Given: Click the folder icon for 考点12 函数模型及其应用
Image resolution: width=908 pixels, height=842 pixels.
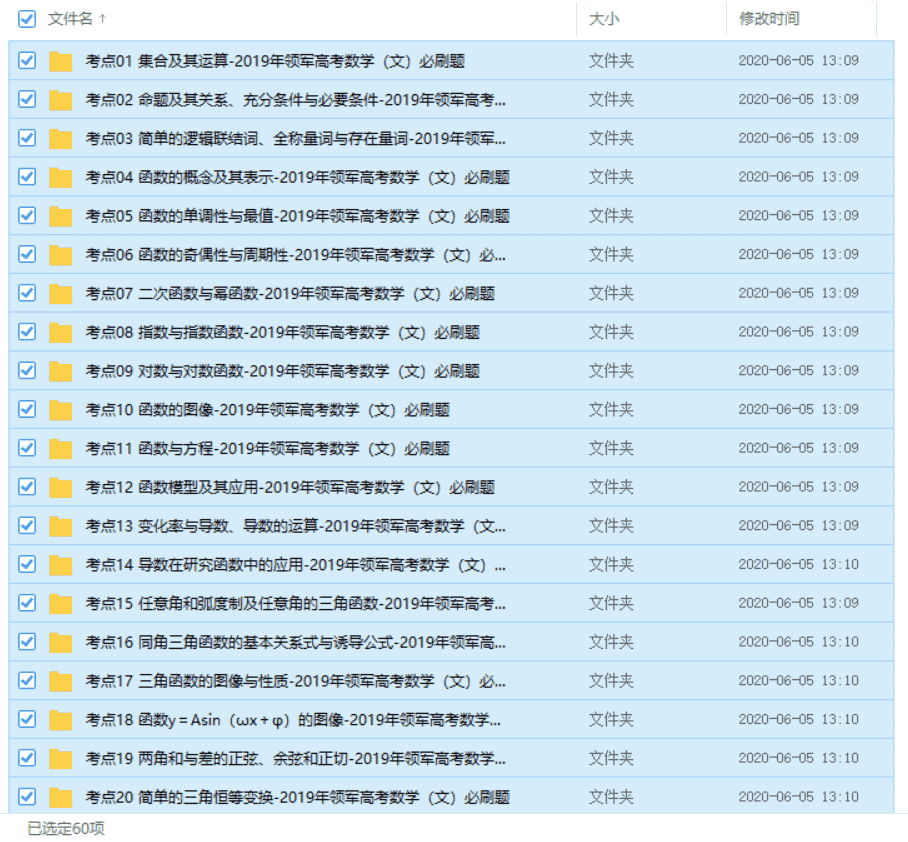Looking at the screenshot, I should [x=61, y=488].
